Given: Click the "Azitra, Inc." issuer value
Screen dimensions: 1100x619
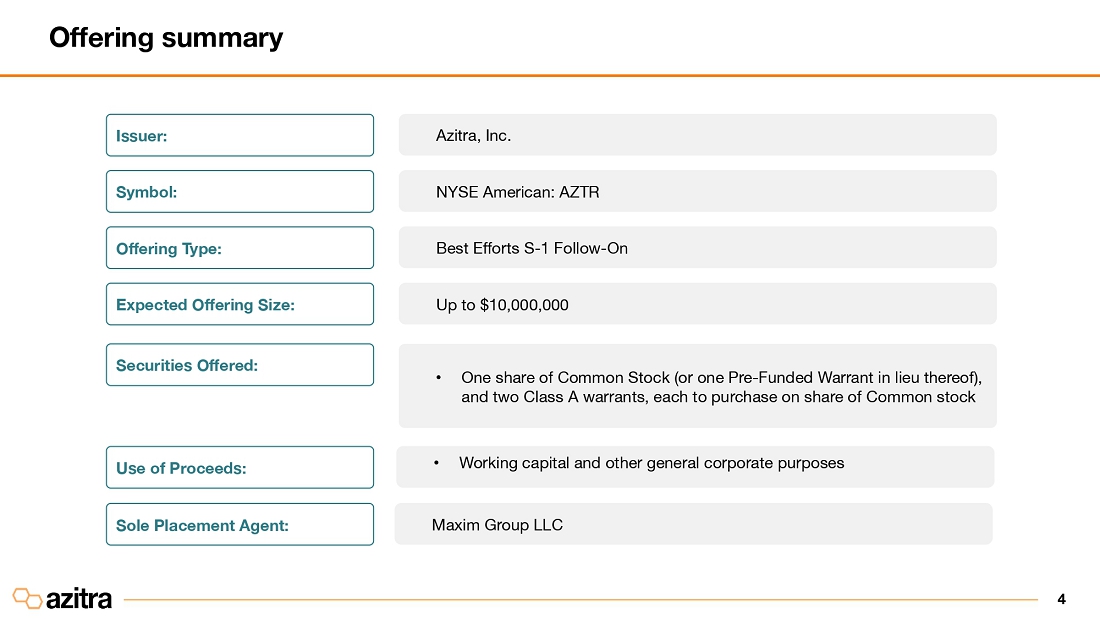Looking at the screenshot, I should [473, 135].
